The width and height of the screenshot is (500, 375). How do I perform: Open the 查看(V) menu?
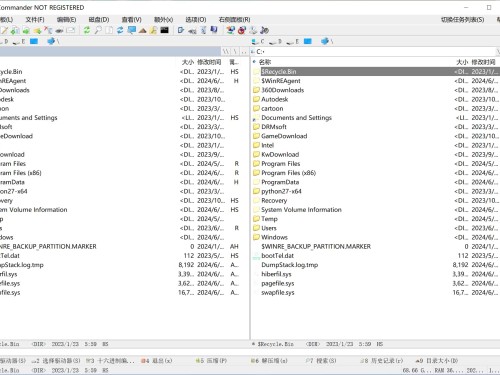coord(131,20)
